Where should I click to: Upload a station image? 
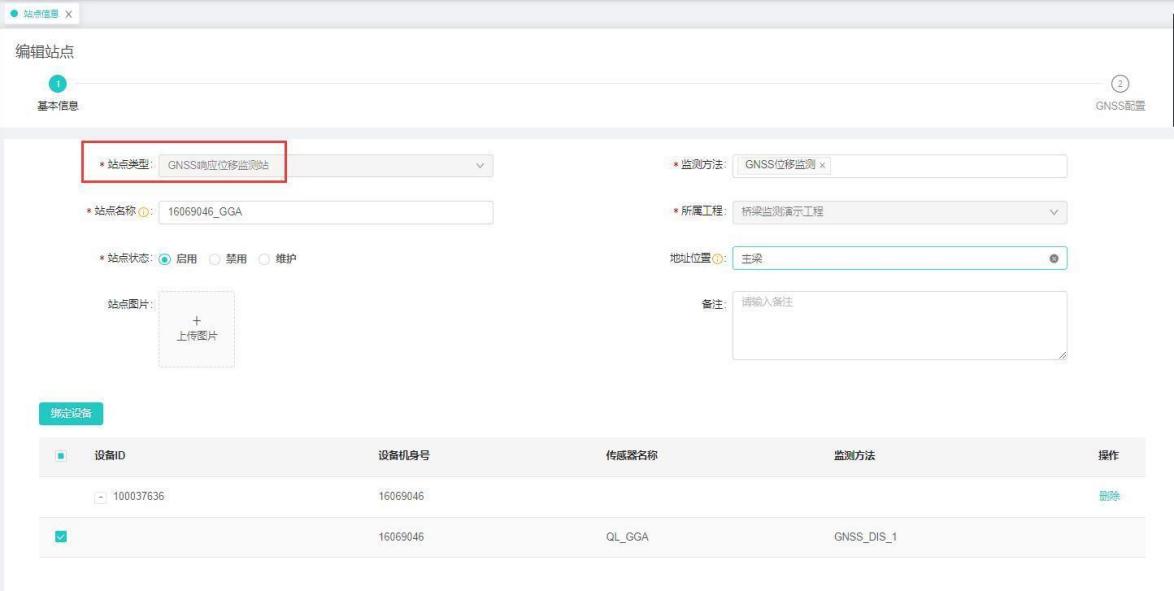click(x=197, y=329)
